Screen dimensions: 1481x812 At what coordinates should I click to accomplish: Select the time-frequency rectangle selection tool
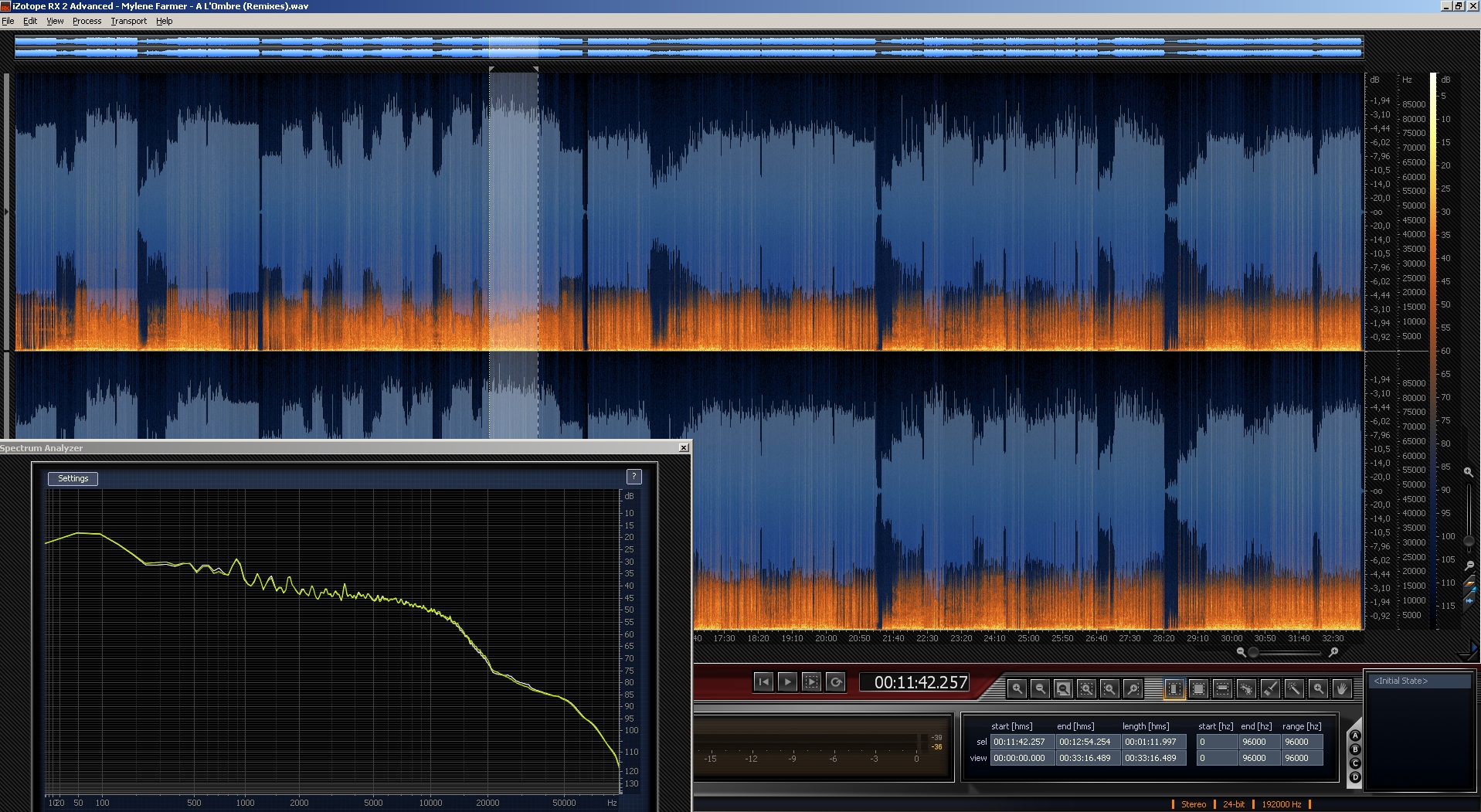[1198, 688]
